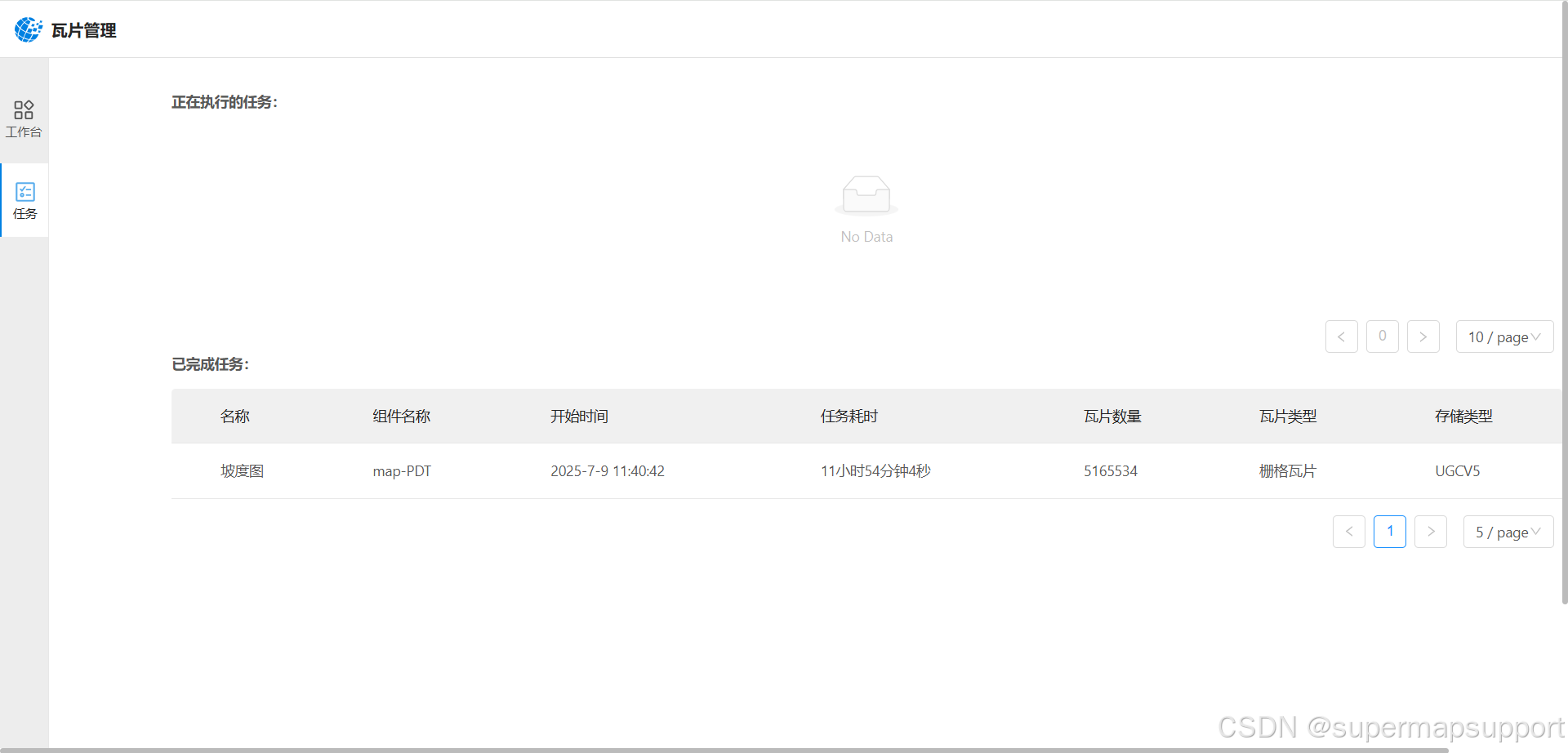Viewport: 1568px width, 753px height.
Task: Click the 正在执行的任务 heading
Action: [x=225, y=102]
